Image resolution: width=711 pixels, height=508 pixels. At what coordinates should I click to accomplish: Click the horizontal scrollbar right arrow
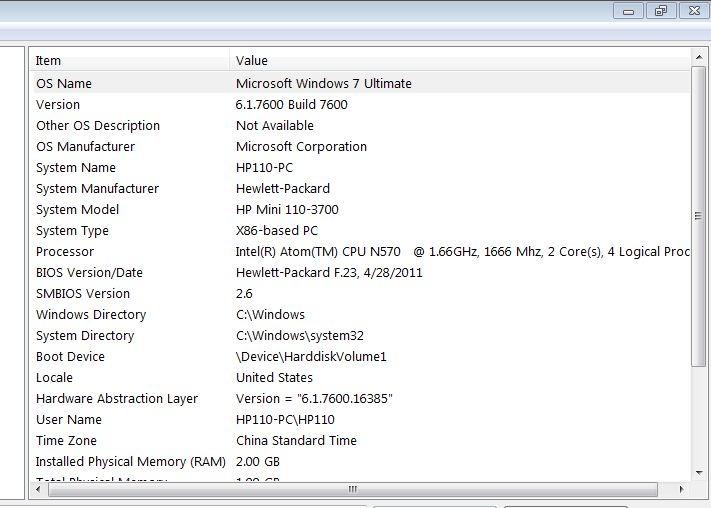click(x=682, y=489)
